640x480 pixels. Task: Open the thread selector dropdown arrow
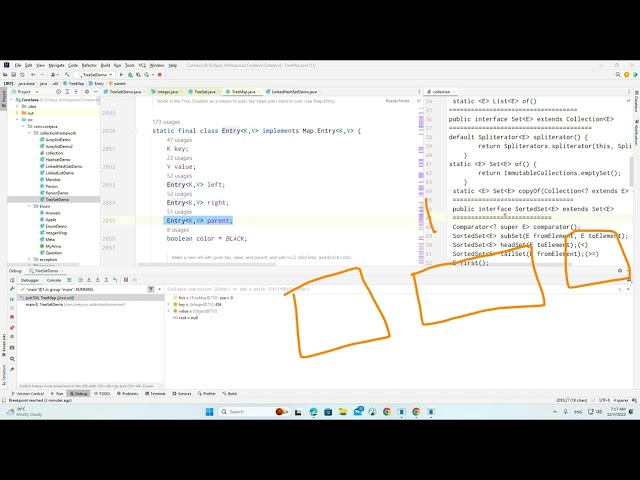[159, 289]
